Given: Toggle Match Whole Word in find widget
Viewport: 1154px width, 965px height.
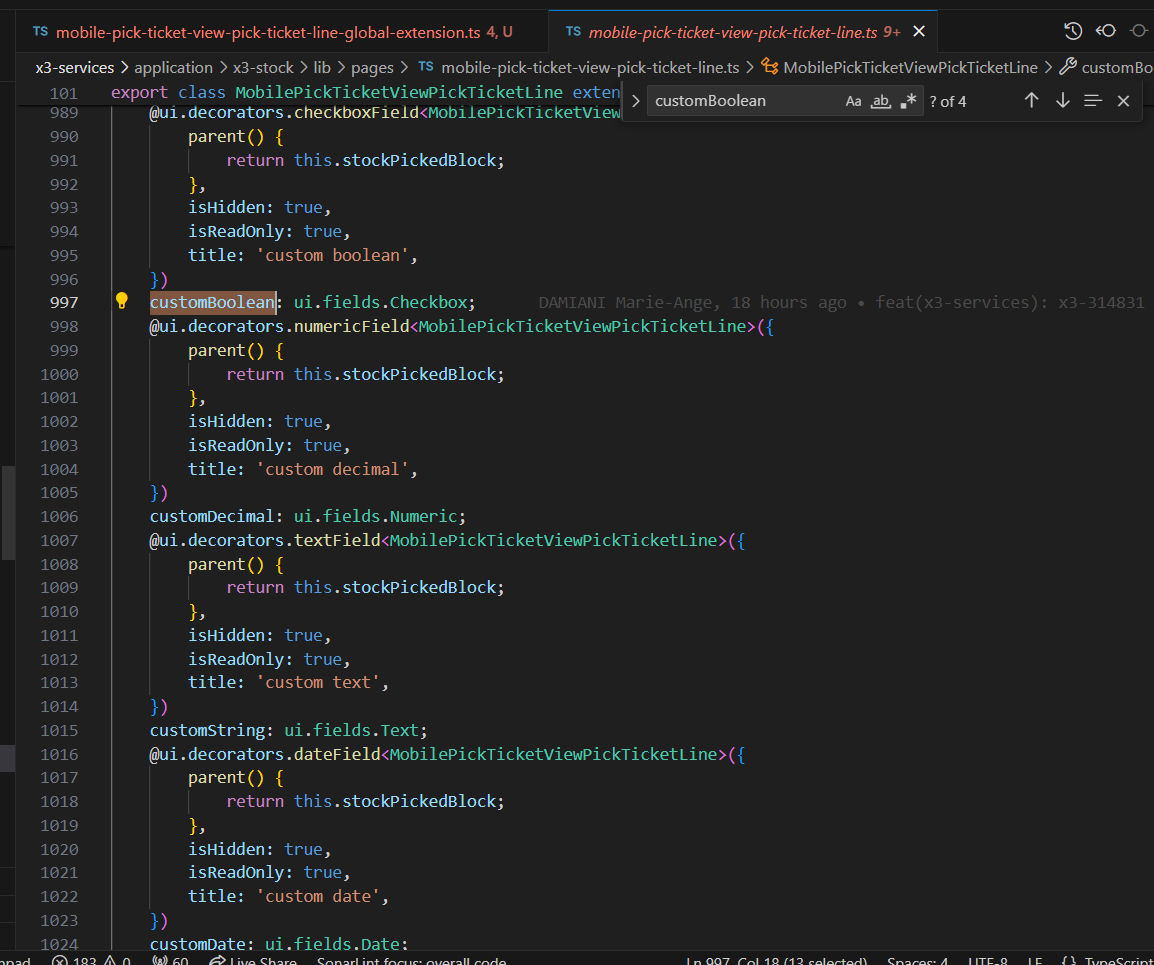Looking at the screenshot, I should [x=880, y=101].
